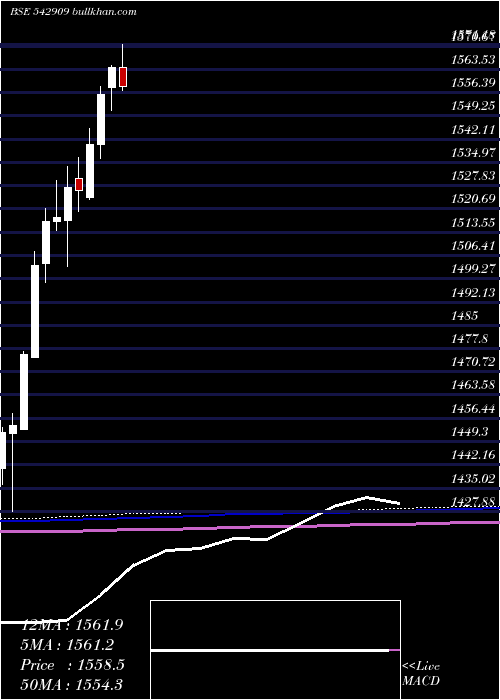Click the Price : 1558.5 readout
This screenshot has width=500, height=700.
coord(72,665)
